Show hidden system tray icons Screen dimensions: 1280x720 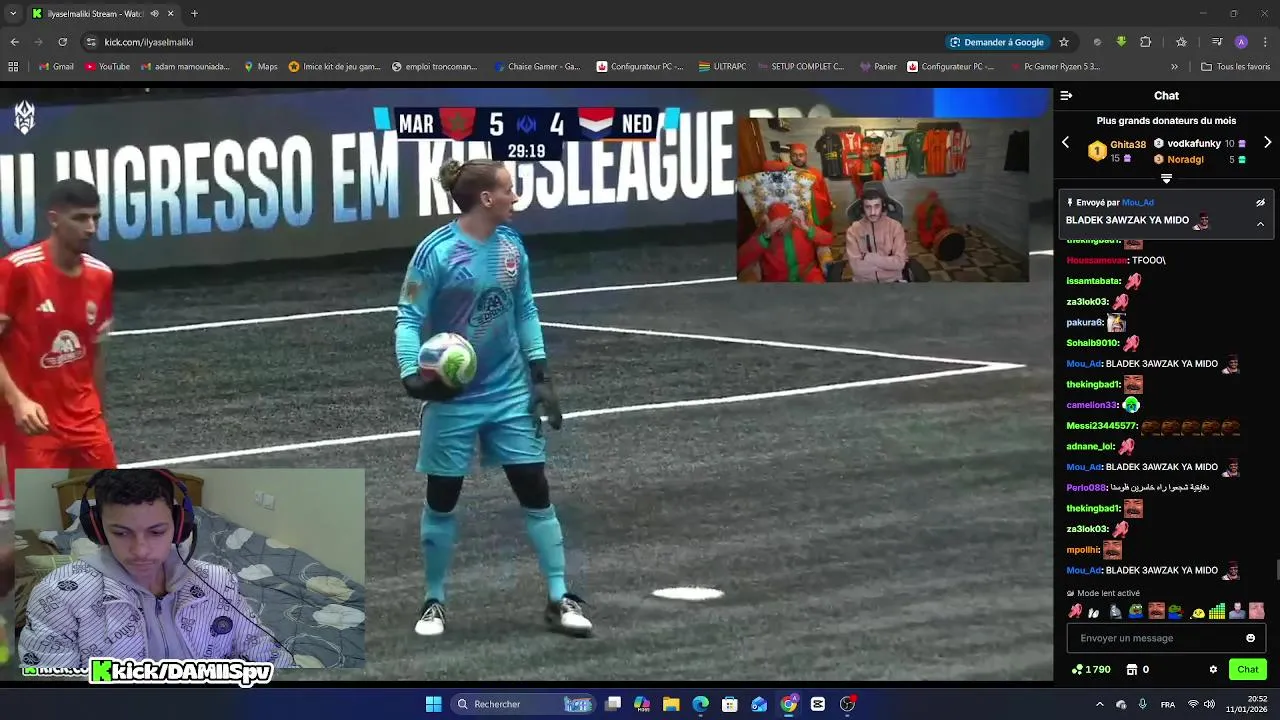(1100, 704)
